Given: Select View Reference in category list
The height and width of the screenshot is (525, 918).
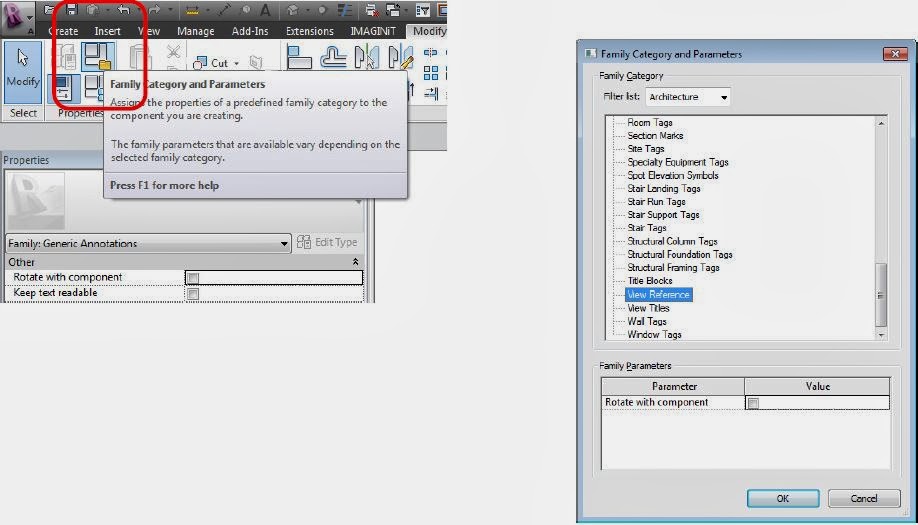Looking at the screenshot, I should tap(659, 294).
